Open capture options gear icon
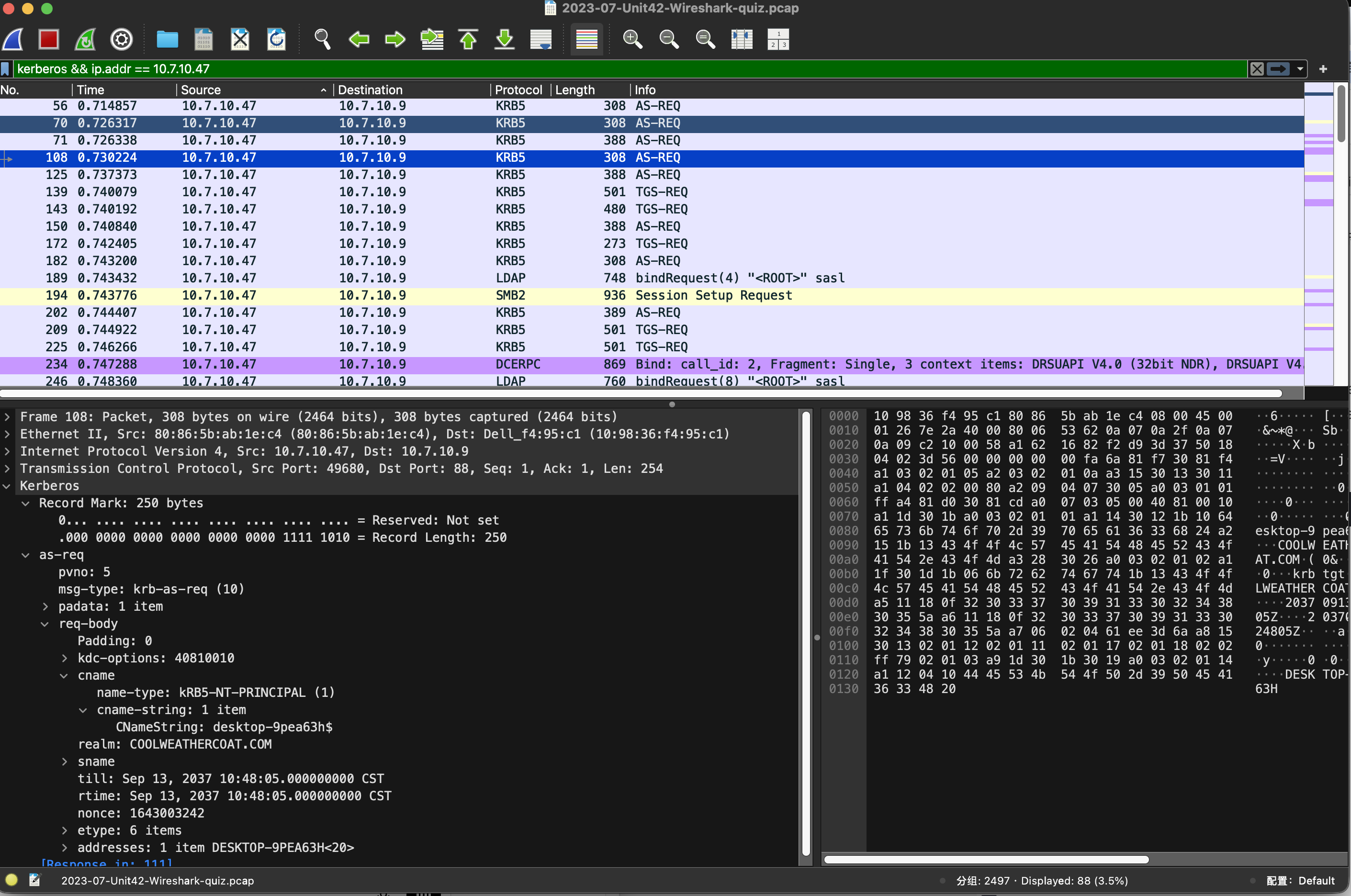1351x896 pixels. (x=121, y=39)
